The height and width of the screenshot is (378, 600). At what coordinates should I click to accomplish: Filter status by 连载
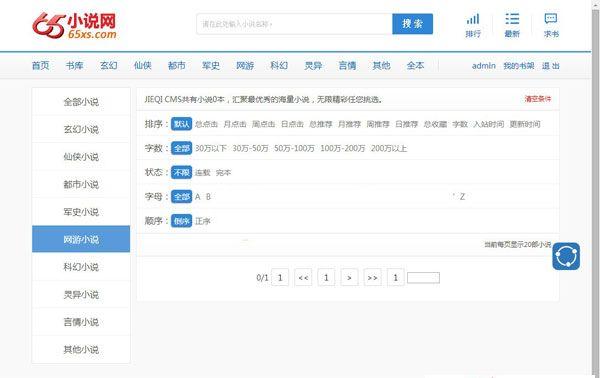[202, 173]
